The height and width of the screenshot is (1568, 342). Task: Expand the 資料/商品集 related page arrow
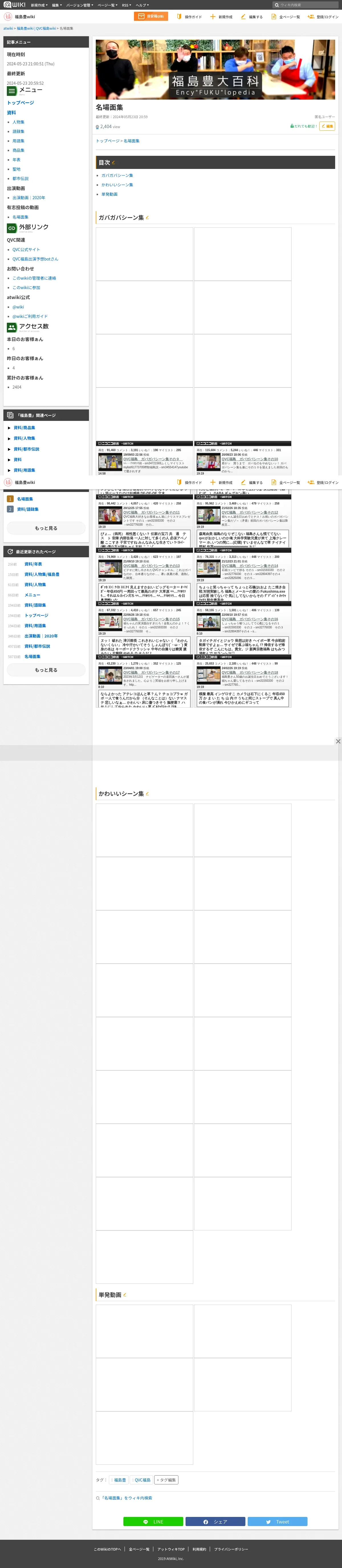[9, 428]
